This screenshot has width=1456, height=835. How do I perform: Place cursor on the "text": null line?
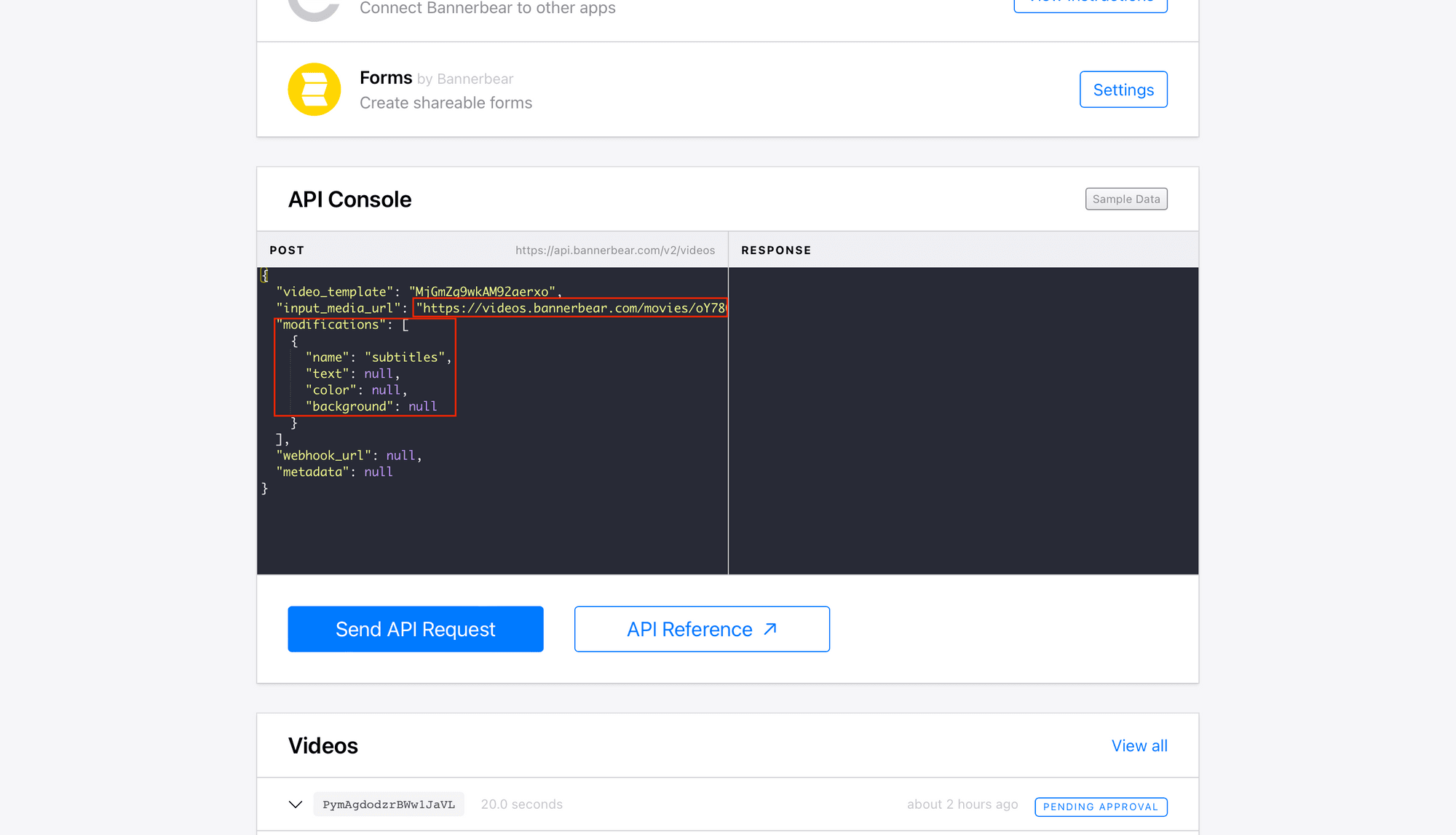[x=352, y=373]
